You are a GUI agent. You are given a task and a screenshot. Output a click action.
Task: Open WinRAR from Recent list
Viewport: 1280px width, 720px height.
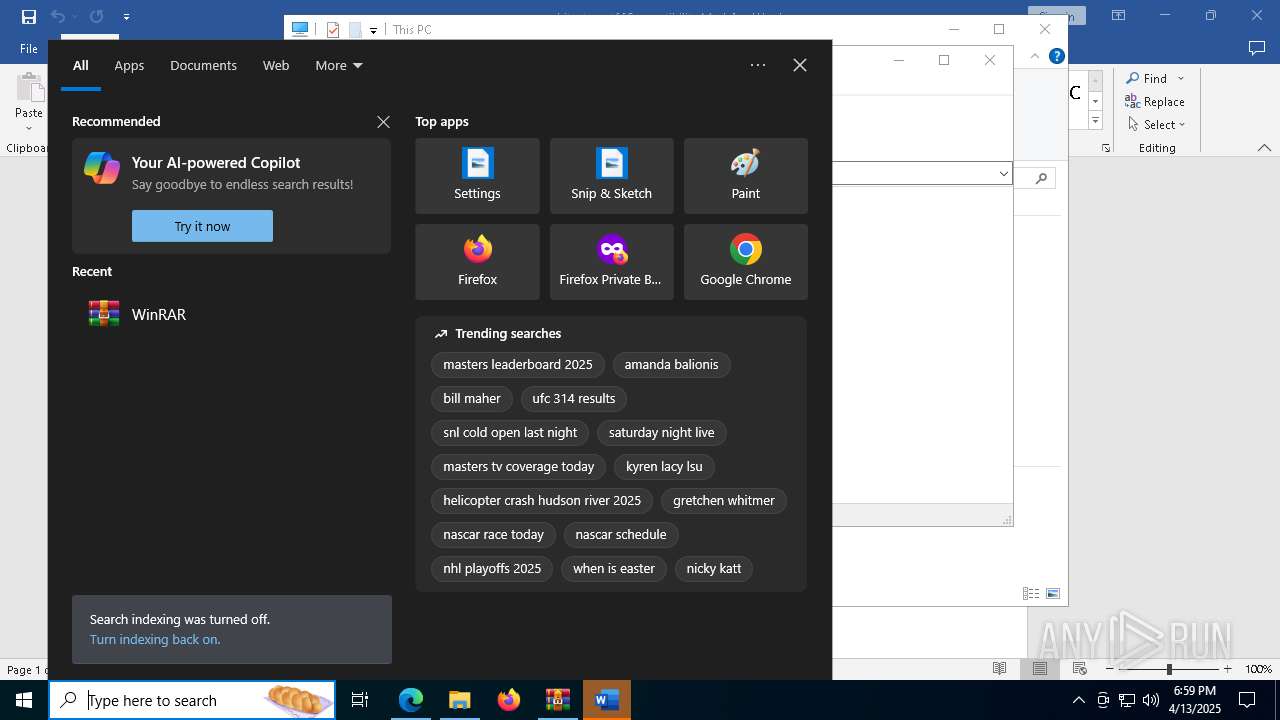(231, 314)
